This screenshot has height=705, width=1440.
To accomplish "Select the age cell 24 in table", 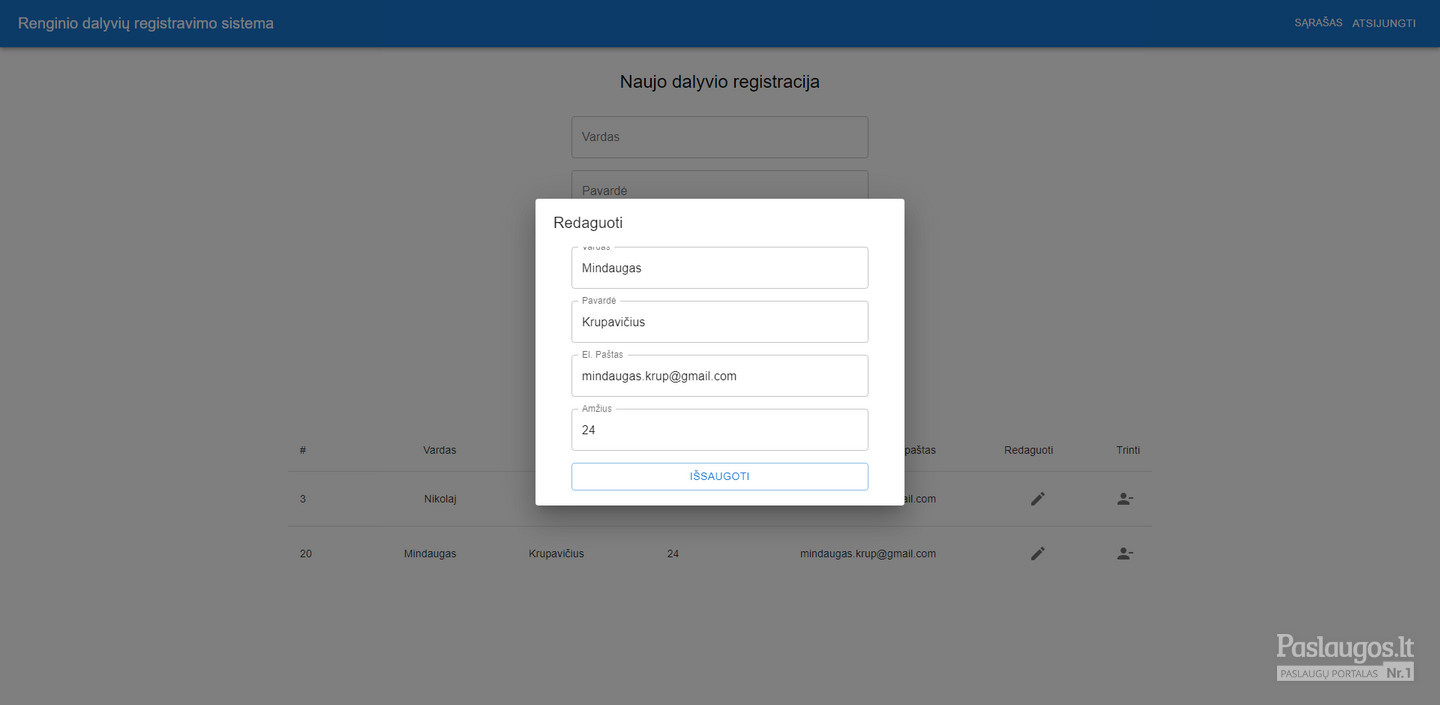I will pyautogui.click(x=673, y=553).
